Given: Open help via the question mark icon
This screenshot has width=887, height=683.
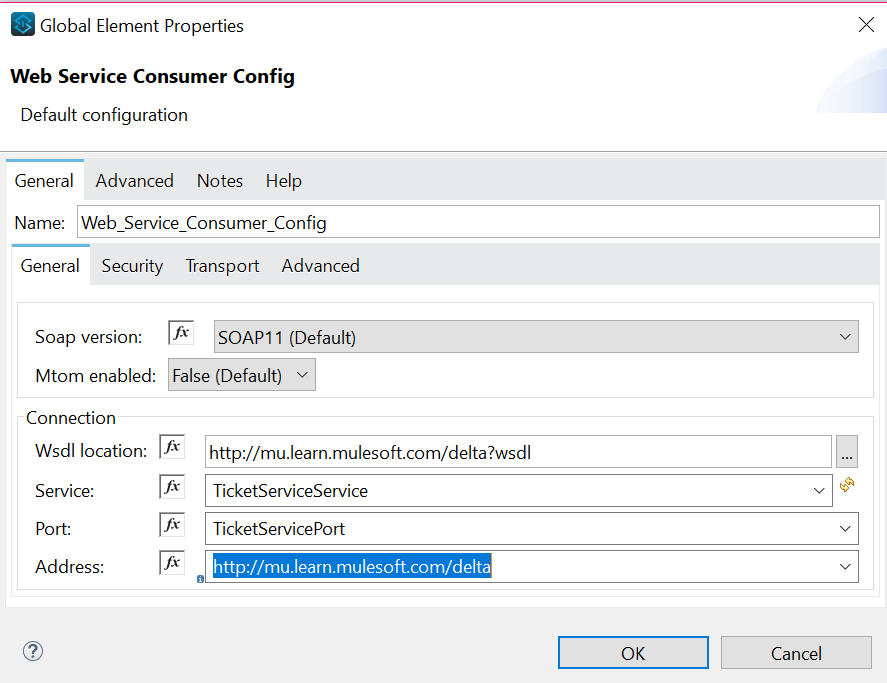Looking at the screenshot, I should (x=32, y=651).
